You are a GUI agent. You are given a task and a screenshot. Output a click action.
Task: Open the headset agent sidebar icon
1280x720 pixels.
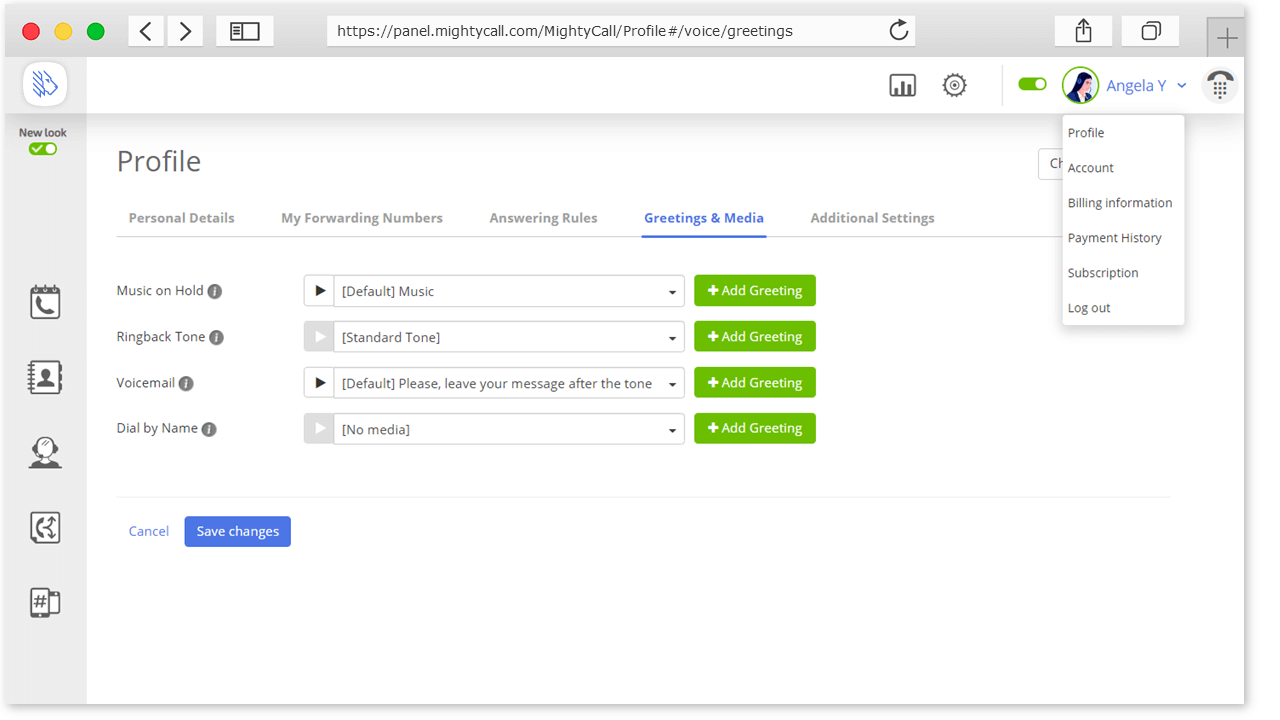(x=45, y=453)
